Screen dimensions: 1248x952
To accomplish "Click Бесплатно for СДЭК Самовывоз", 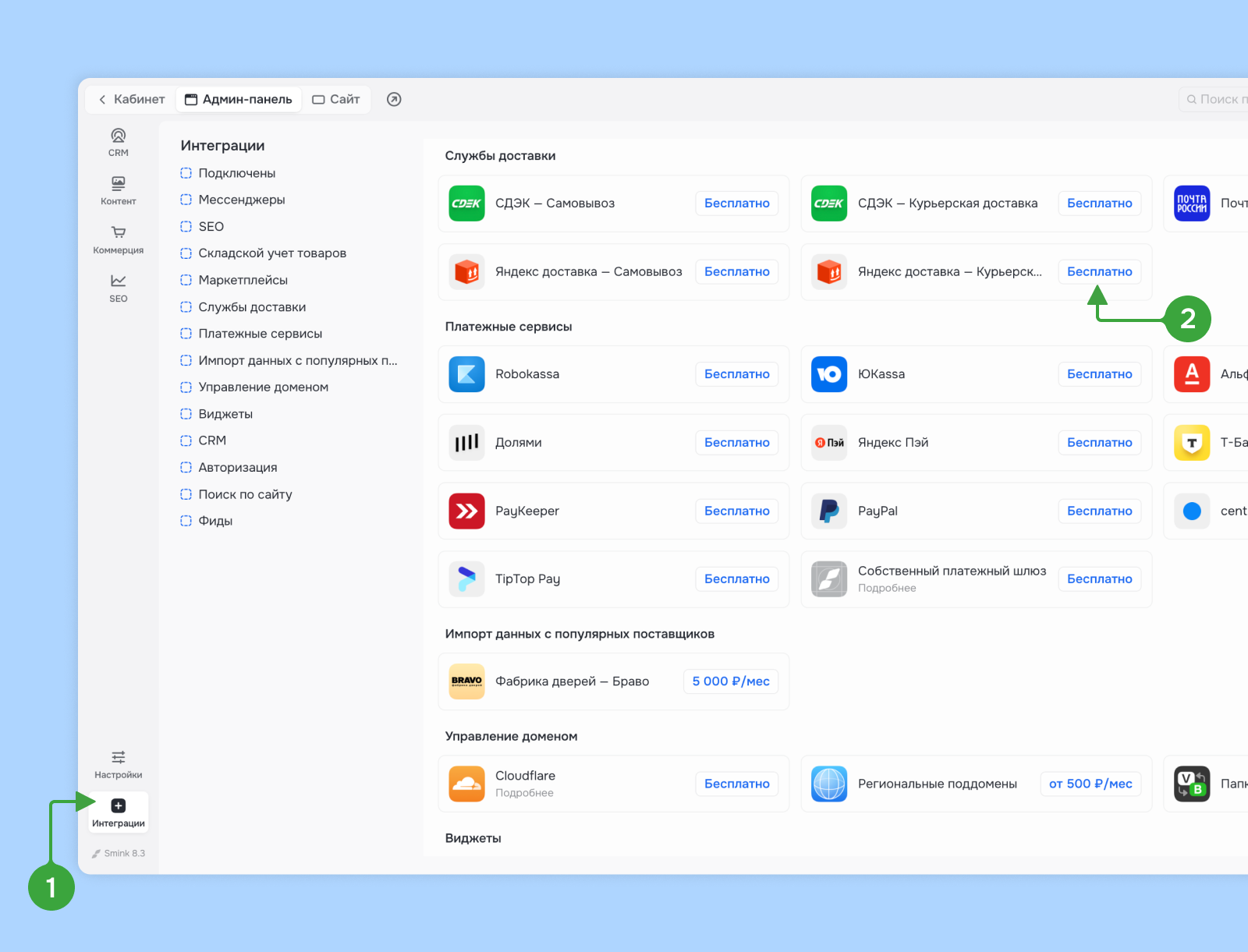I will [737, 203].
